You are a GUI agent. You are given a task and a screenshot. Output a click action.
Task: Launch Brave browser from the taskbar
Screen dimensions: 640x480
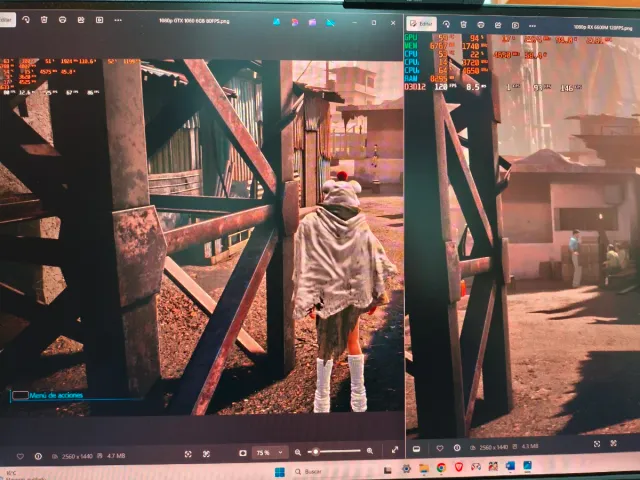click(458, 467)
